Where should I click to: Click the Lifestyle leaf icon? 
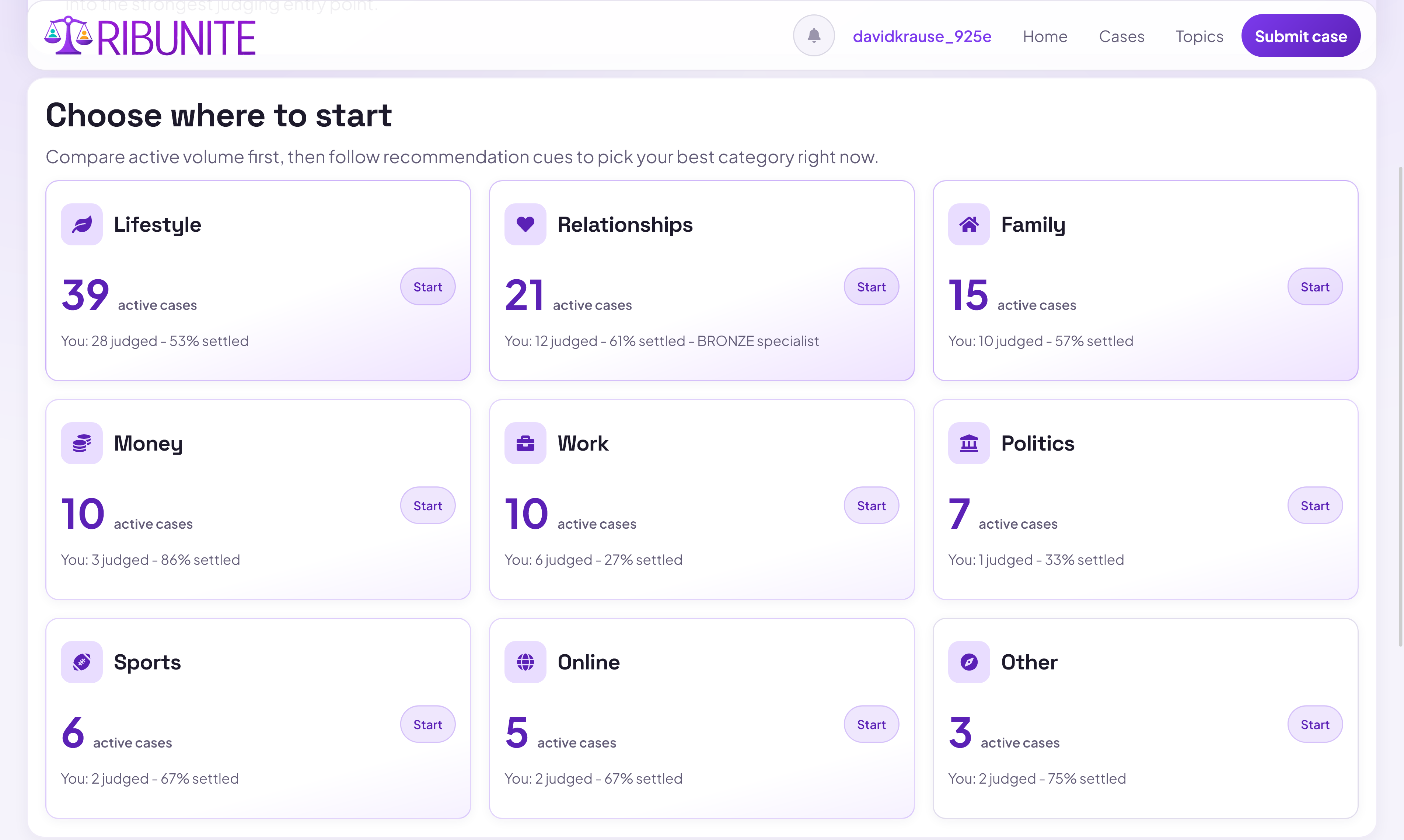(81, 224)
